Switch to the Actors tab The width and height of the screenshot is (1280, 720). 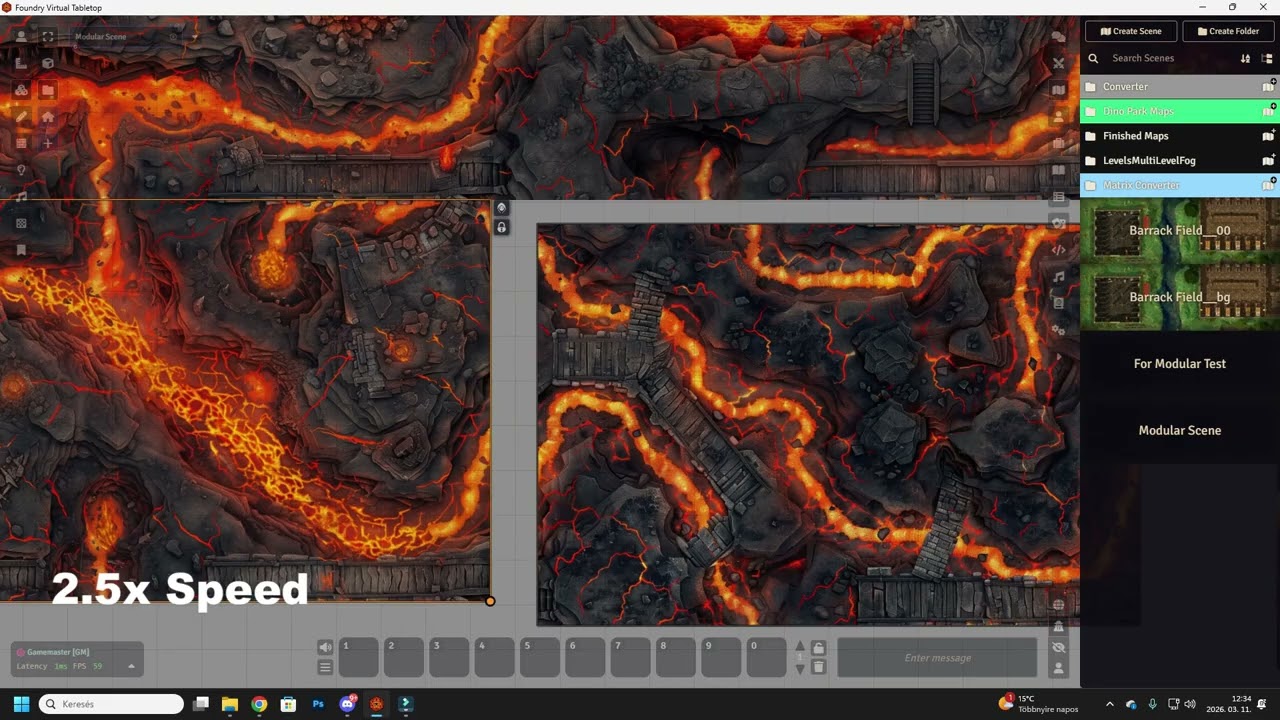pyautogui.click(x=1059, y=117)
